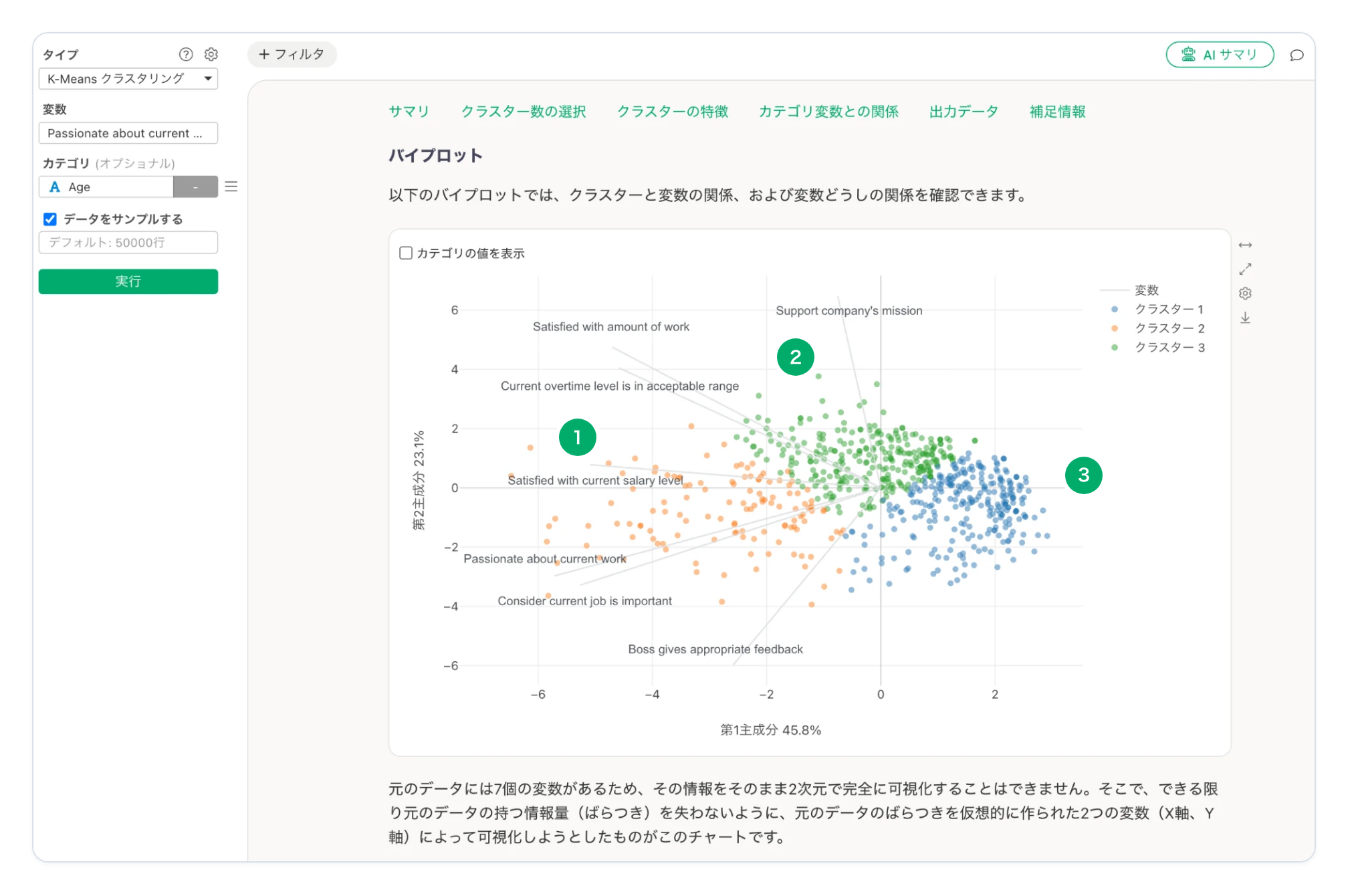Click the Satisfied with amount of work label
The height and width of the screenshot is (896, 1348).
click(611, 327)
